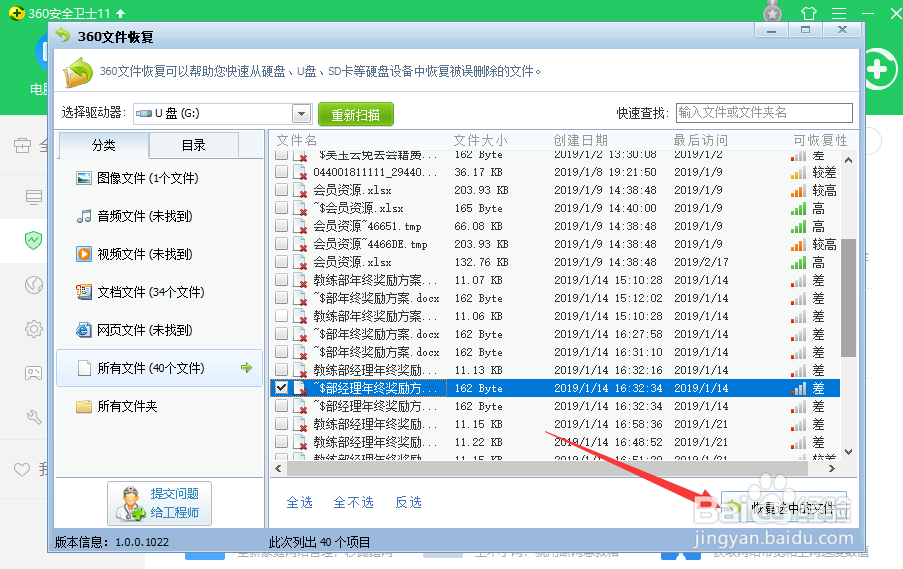
Task: Uncheck the highlighted ~$部经理年终奖励方 file
Action: [x=281, y=388]
